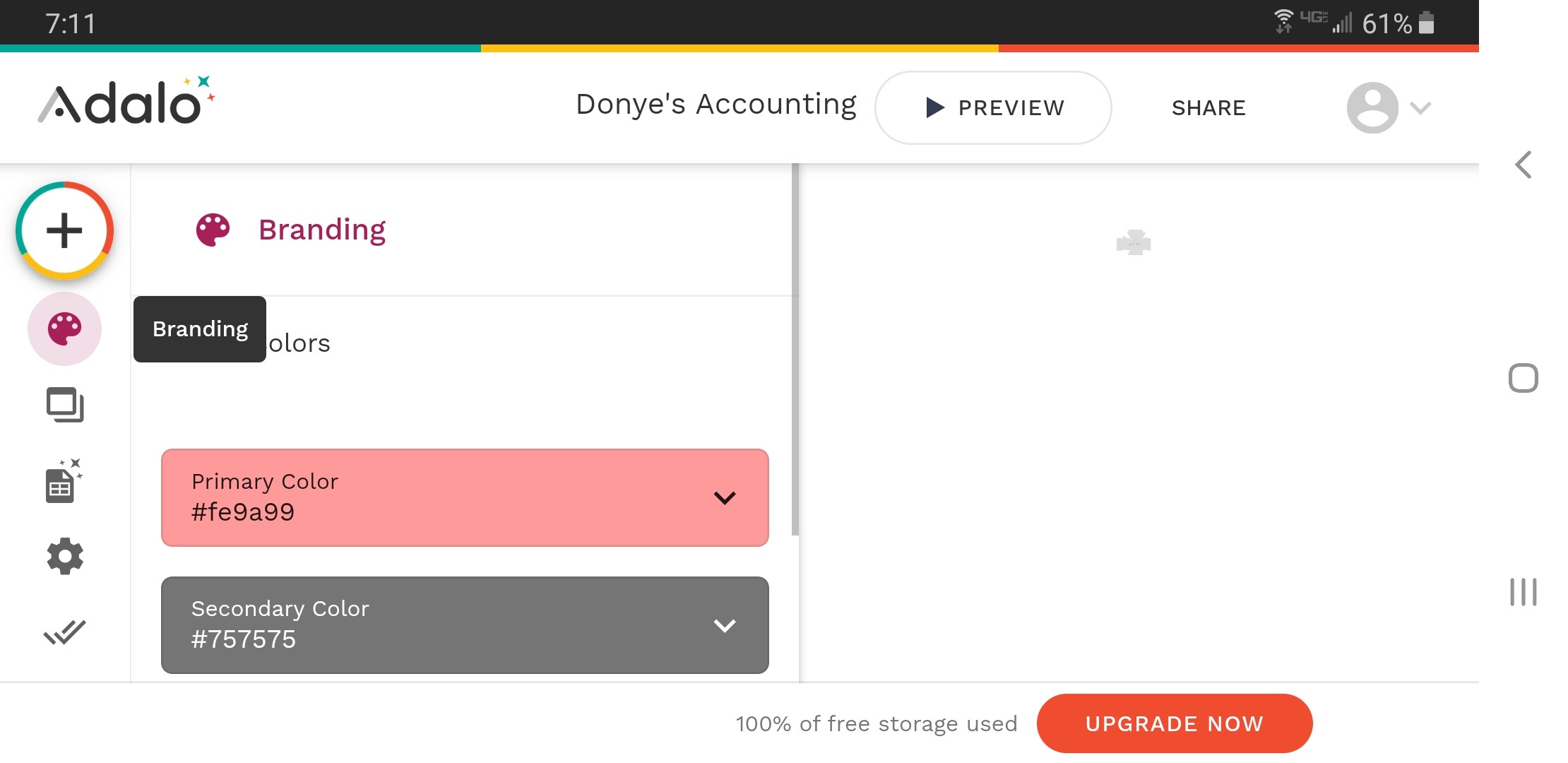Viewport: 1568px width, 763px height.
Task: Open Branding palette icon in sidebar
Action: point(64,329)
